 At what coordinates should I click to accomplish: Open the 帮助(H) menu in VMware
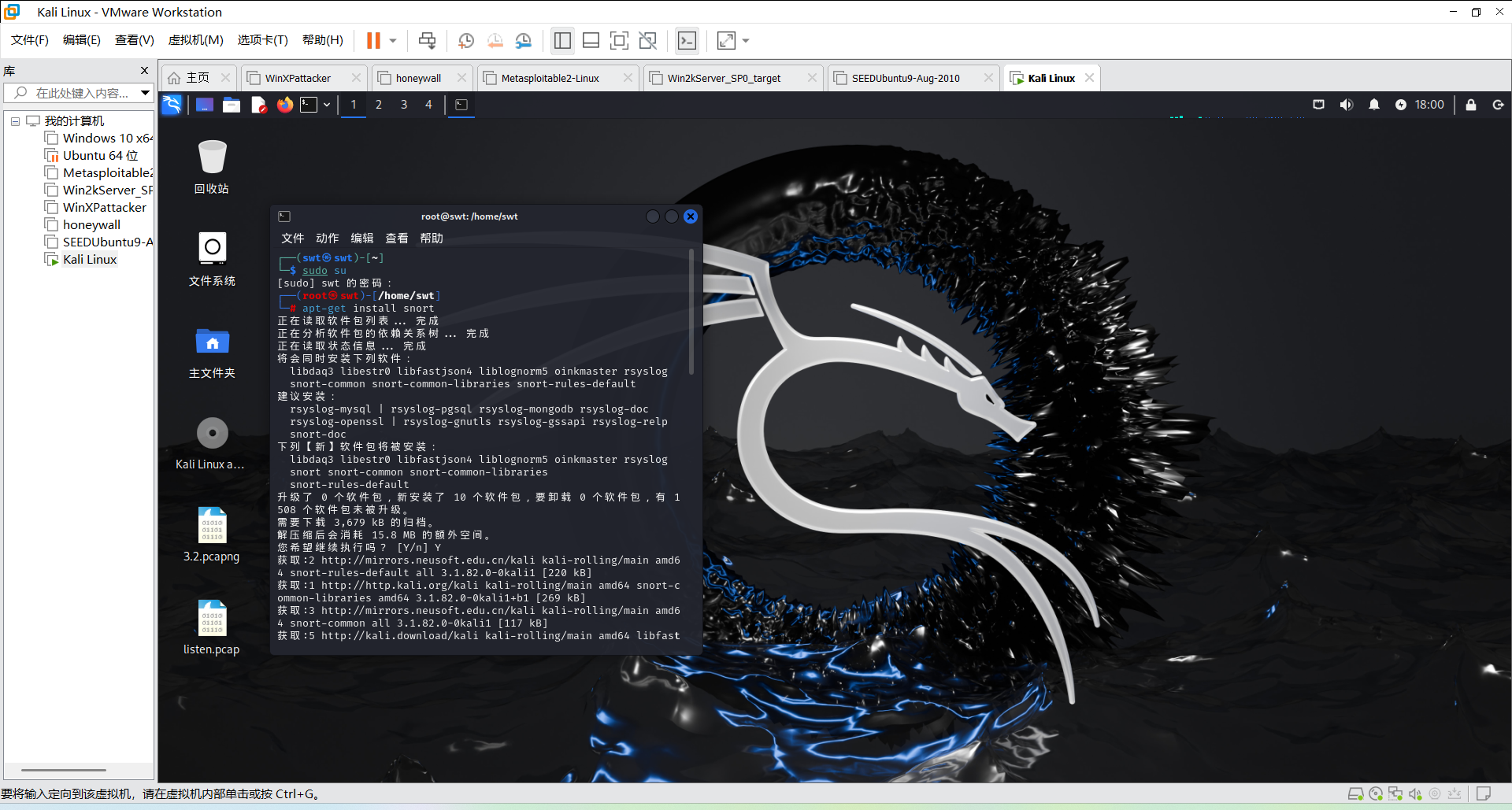pos(323,40)
